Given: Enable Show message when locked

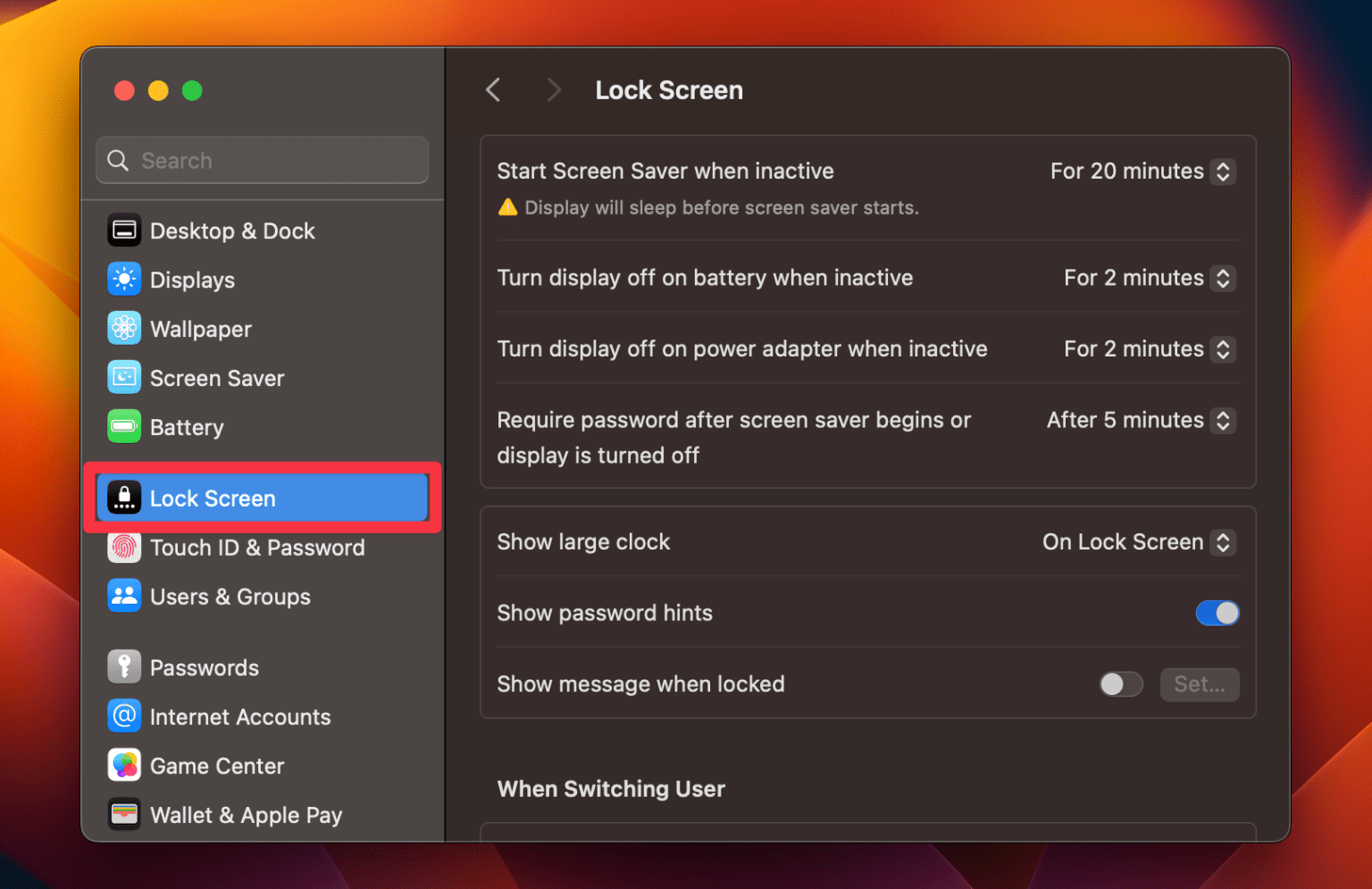Looking at the screenshot, I should tap(1120, 684).
